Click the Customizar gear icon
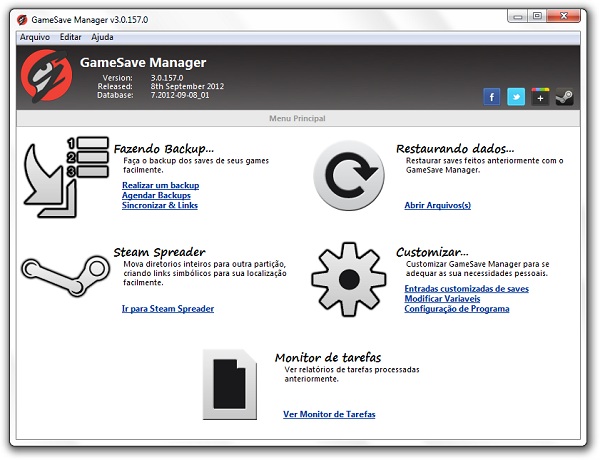 pos(349,279)
